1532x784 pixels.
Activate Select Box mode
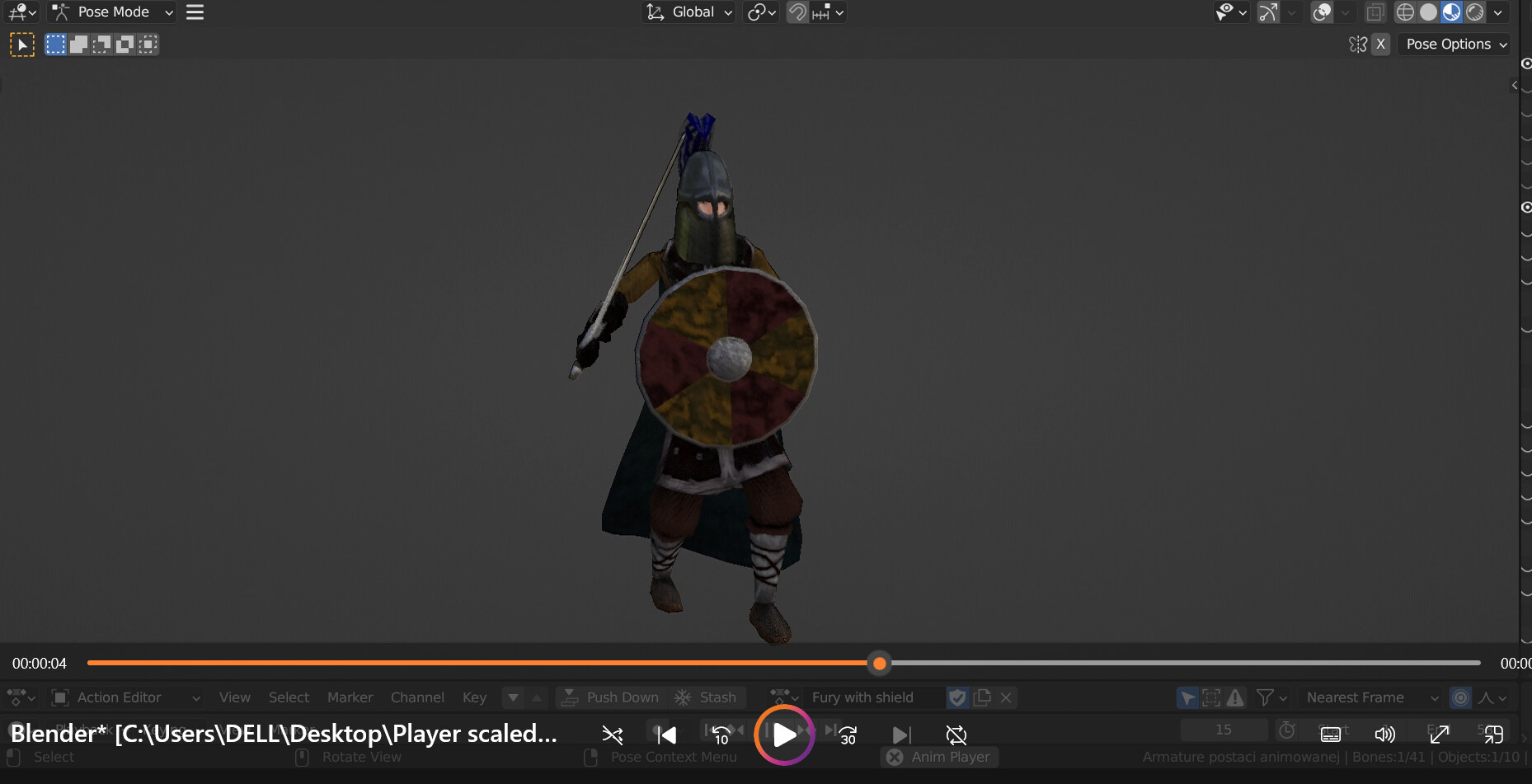55,44
